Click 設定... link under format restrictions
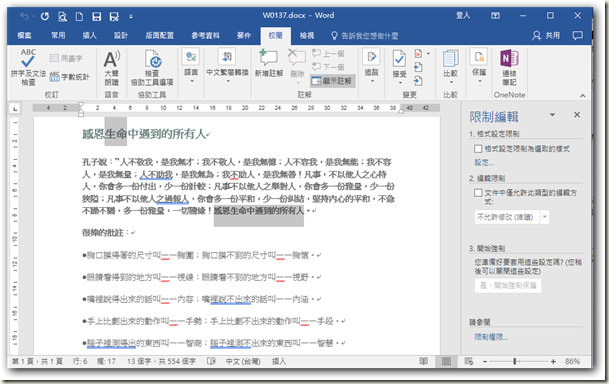Screen dimensions: 609x384 click(x=484, y=162)
